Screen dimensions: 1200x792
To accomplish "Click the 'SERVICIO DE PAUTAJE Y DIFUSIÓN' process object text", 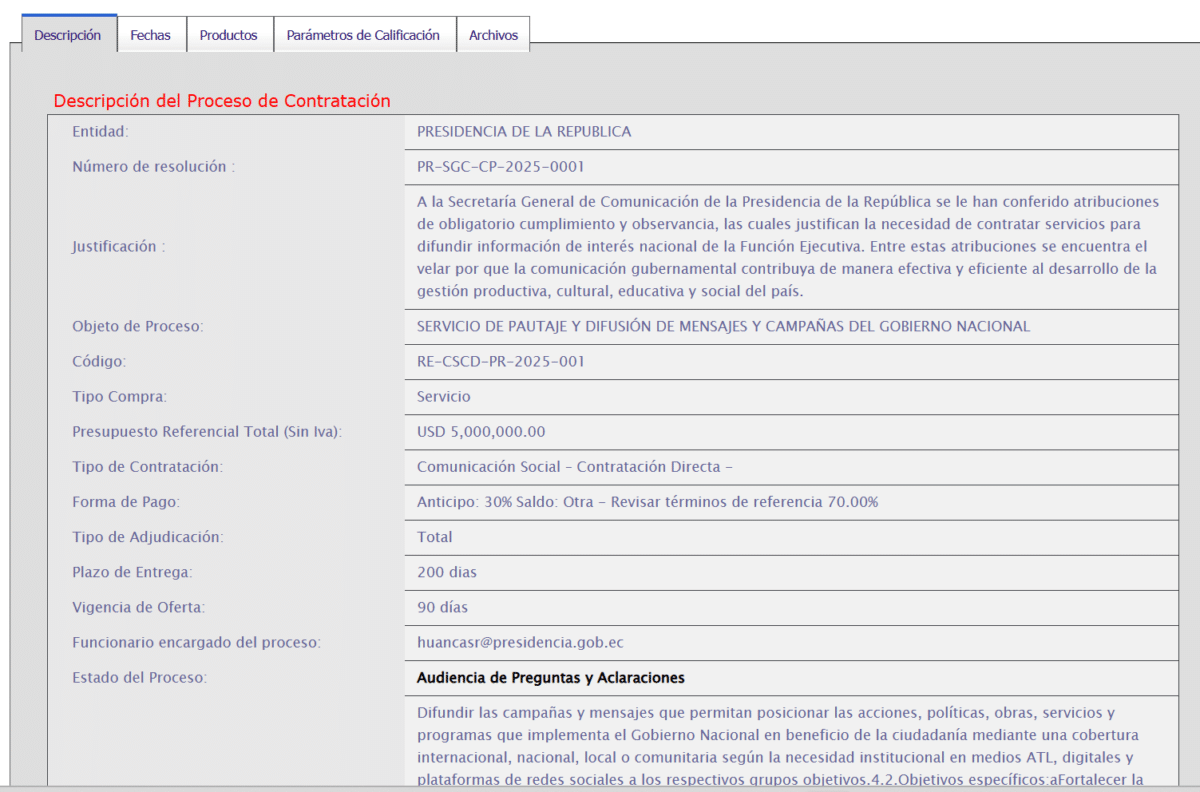I will (723, 327).
